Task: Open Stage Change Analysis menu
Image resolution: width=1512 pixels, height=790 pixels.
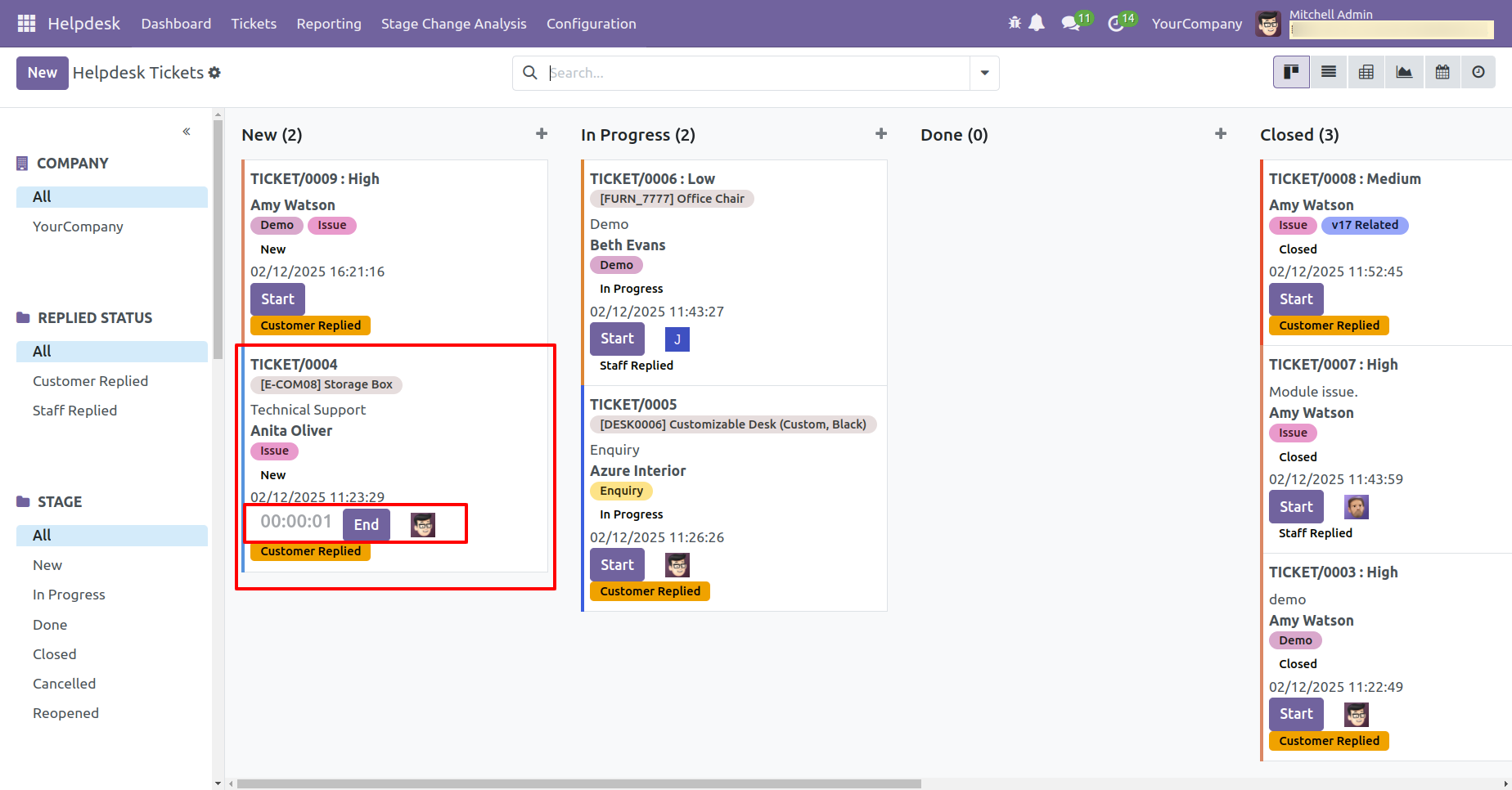Action: tap(454, 24)
